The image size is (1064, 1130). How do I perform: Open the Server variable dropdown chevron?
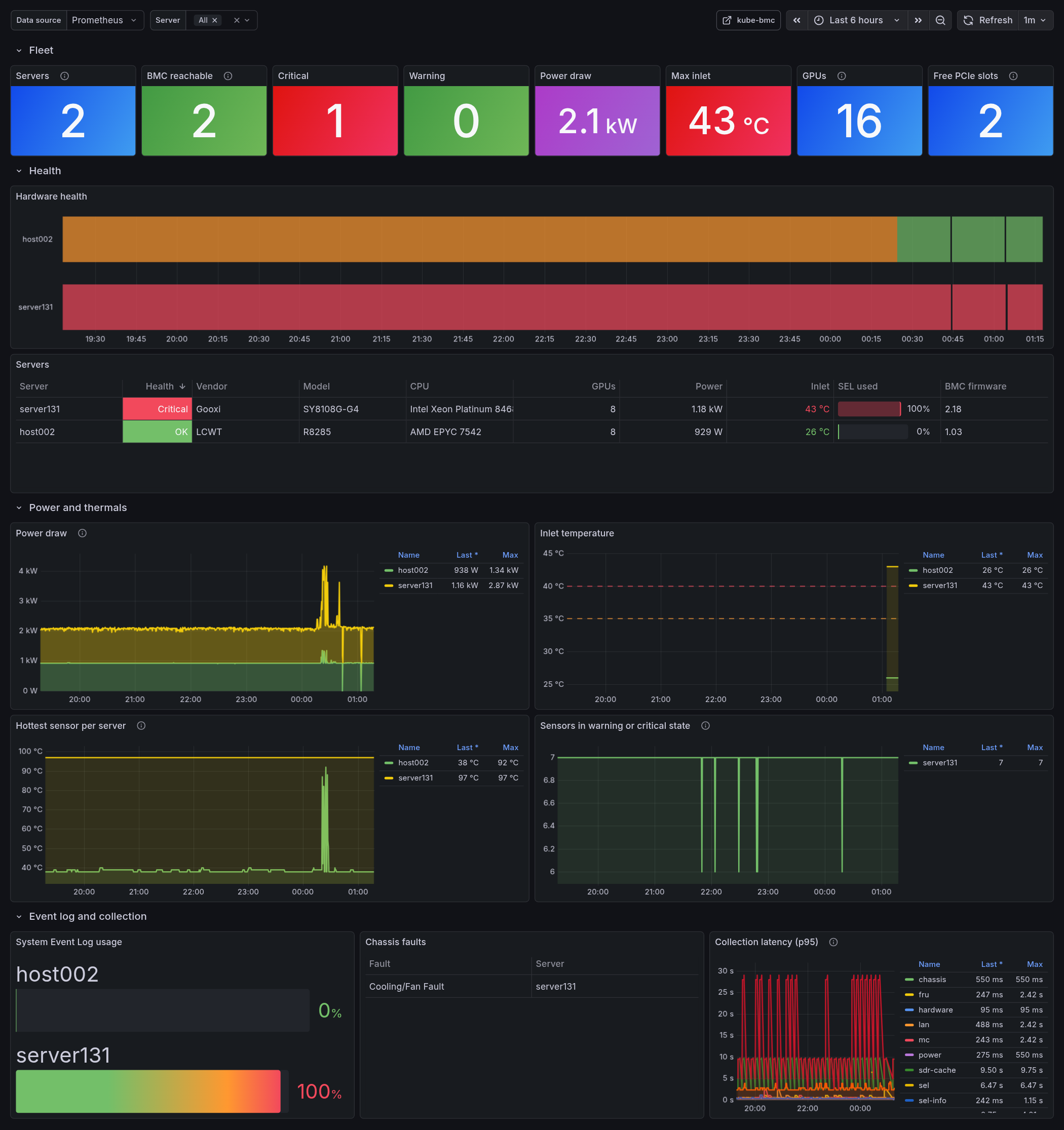247,20
